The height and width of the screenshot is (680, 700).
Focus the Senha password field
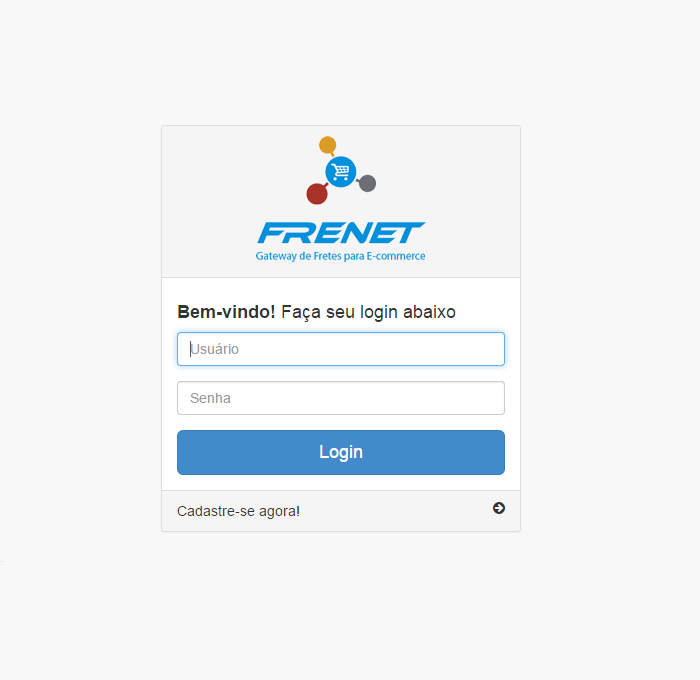coord(341,398)
